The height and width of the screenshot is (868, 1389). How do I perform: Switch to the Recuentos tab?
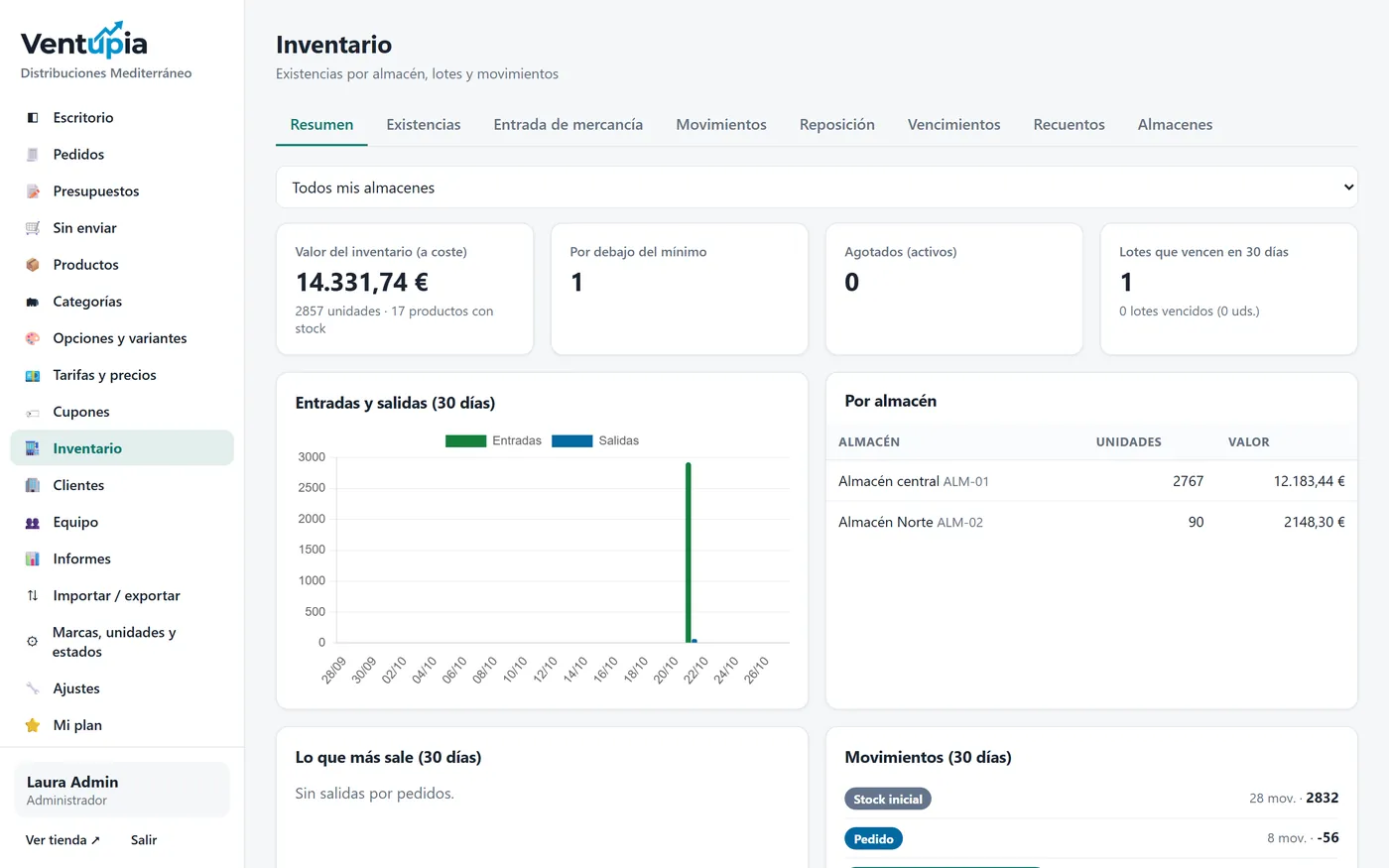1069,125
